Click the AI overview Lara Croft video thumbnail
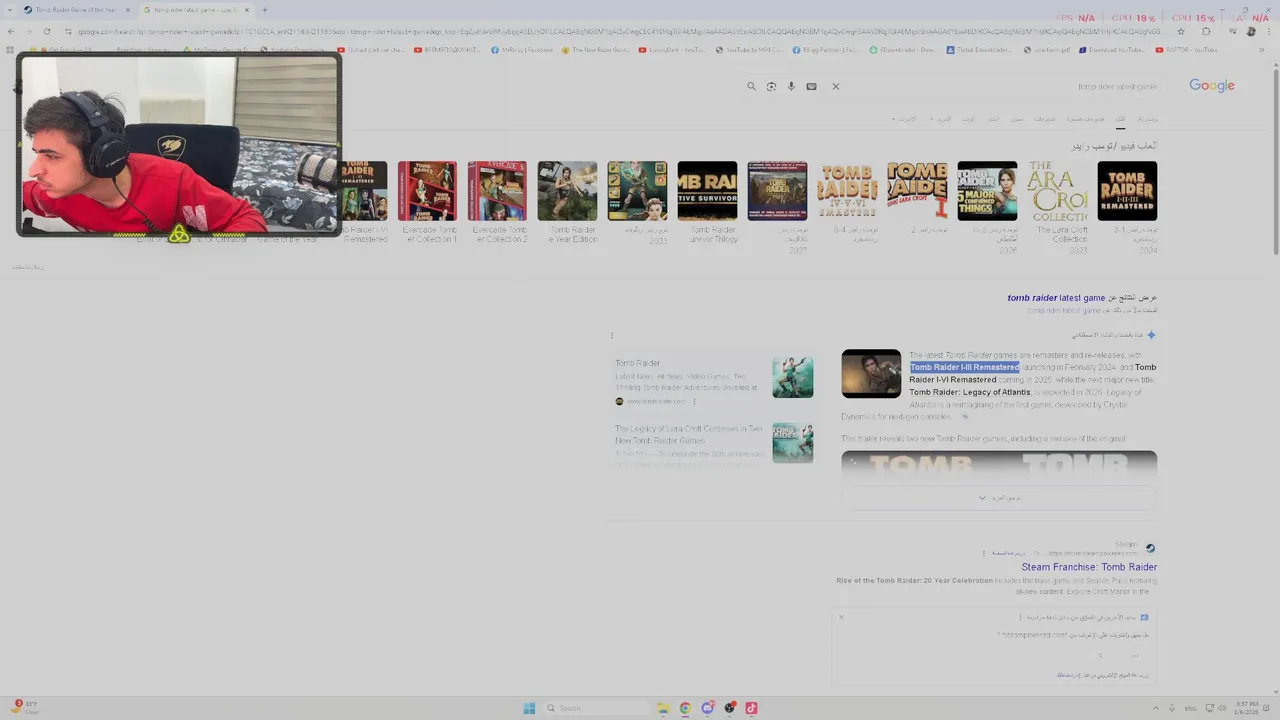Viewport: 1280px width, 720px height. 871,373
